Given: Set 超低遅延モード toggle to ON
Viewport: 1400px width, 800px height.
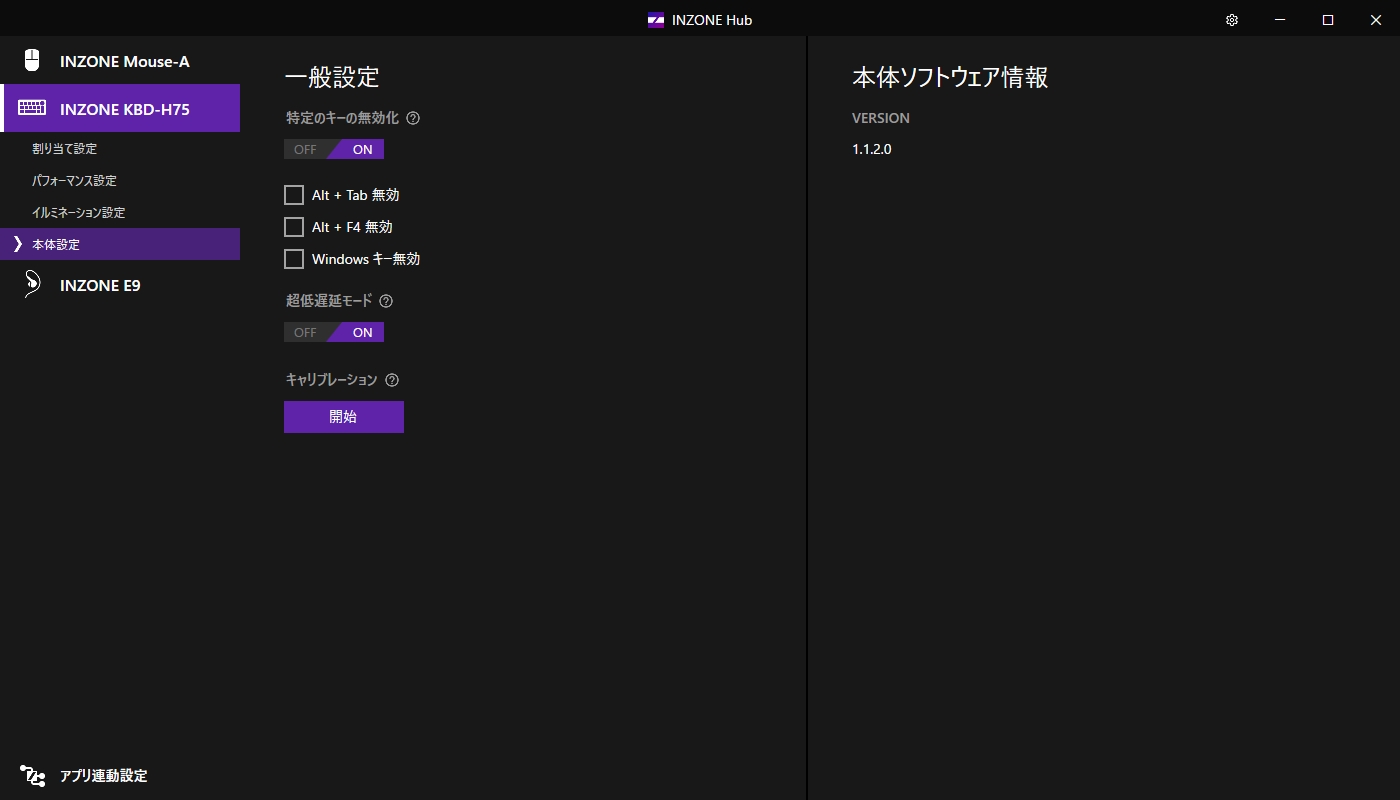Looking at the screenshot, I should tap(360, 332).
